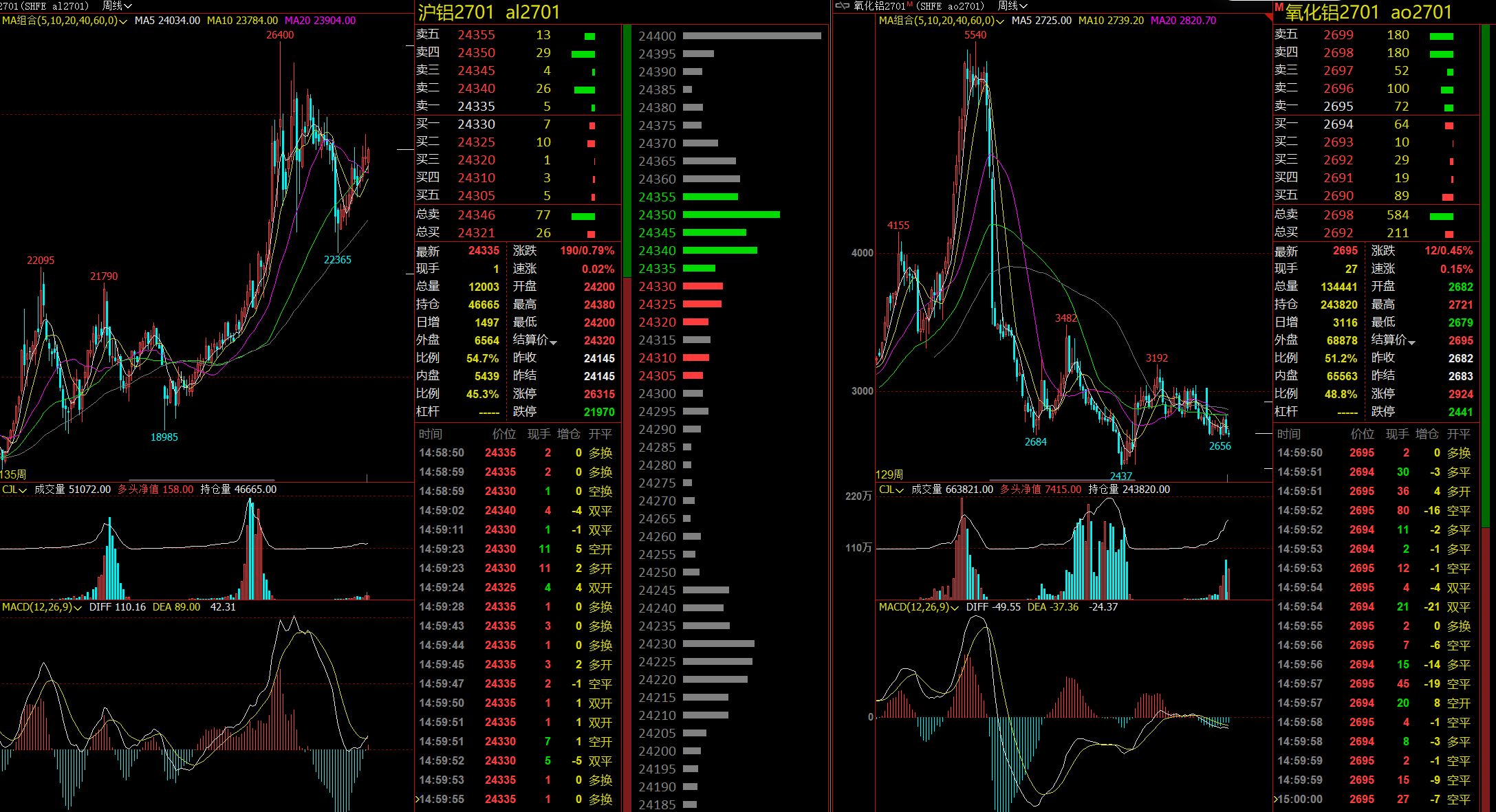
Task: Click 卖一 price 2695 in 氧化铝 order book
Action: [x=1338, y=107]
